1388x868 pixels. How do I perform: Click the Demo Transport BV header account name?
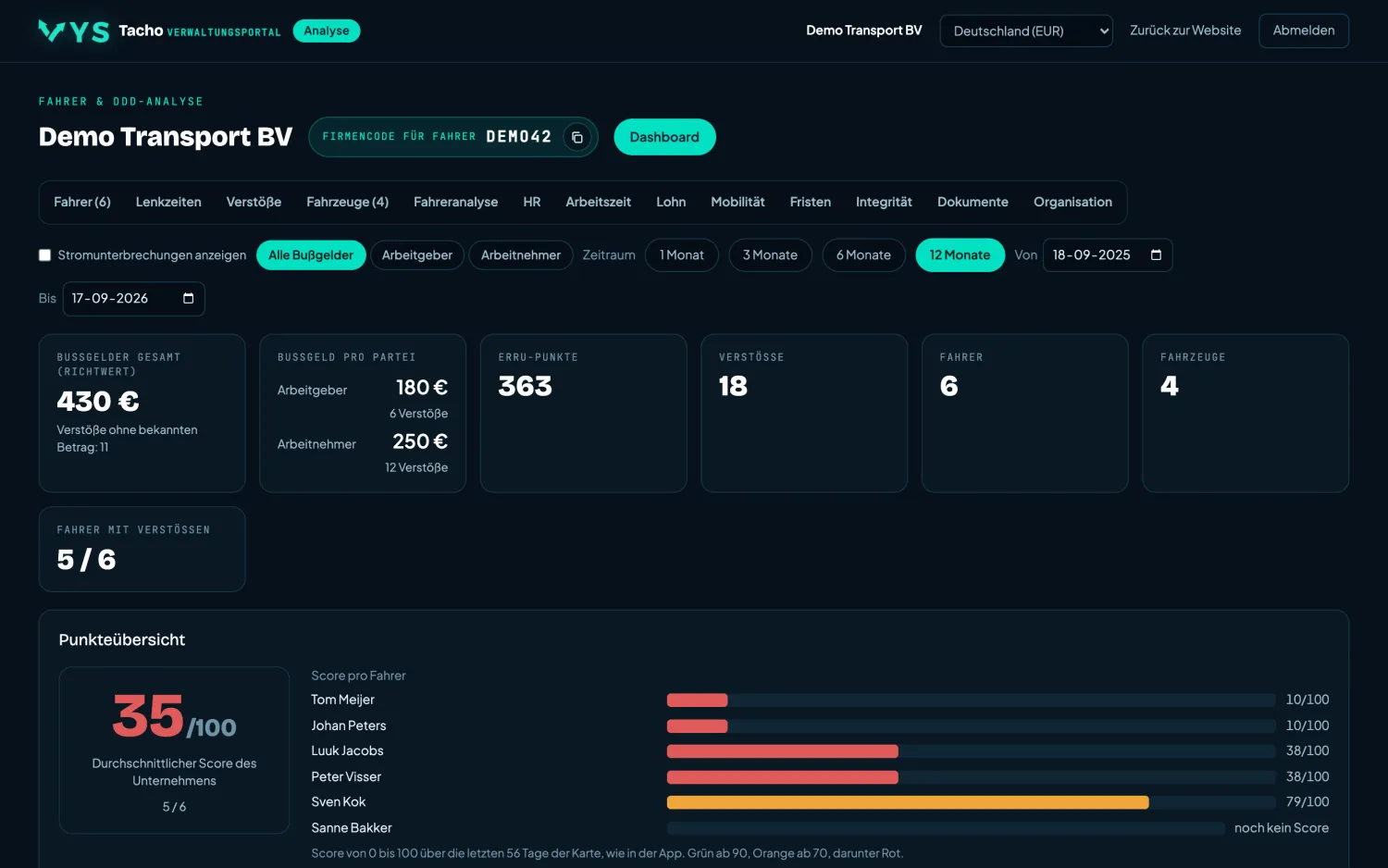(864, 31)
